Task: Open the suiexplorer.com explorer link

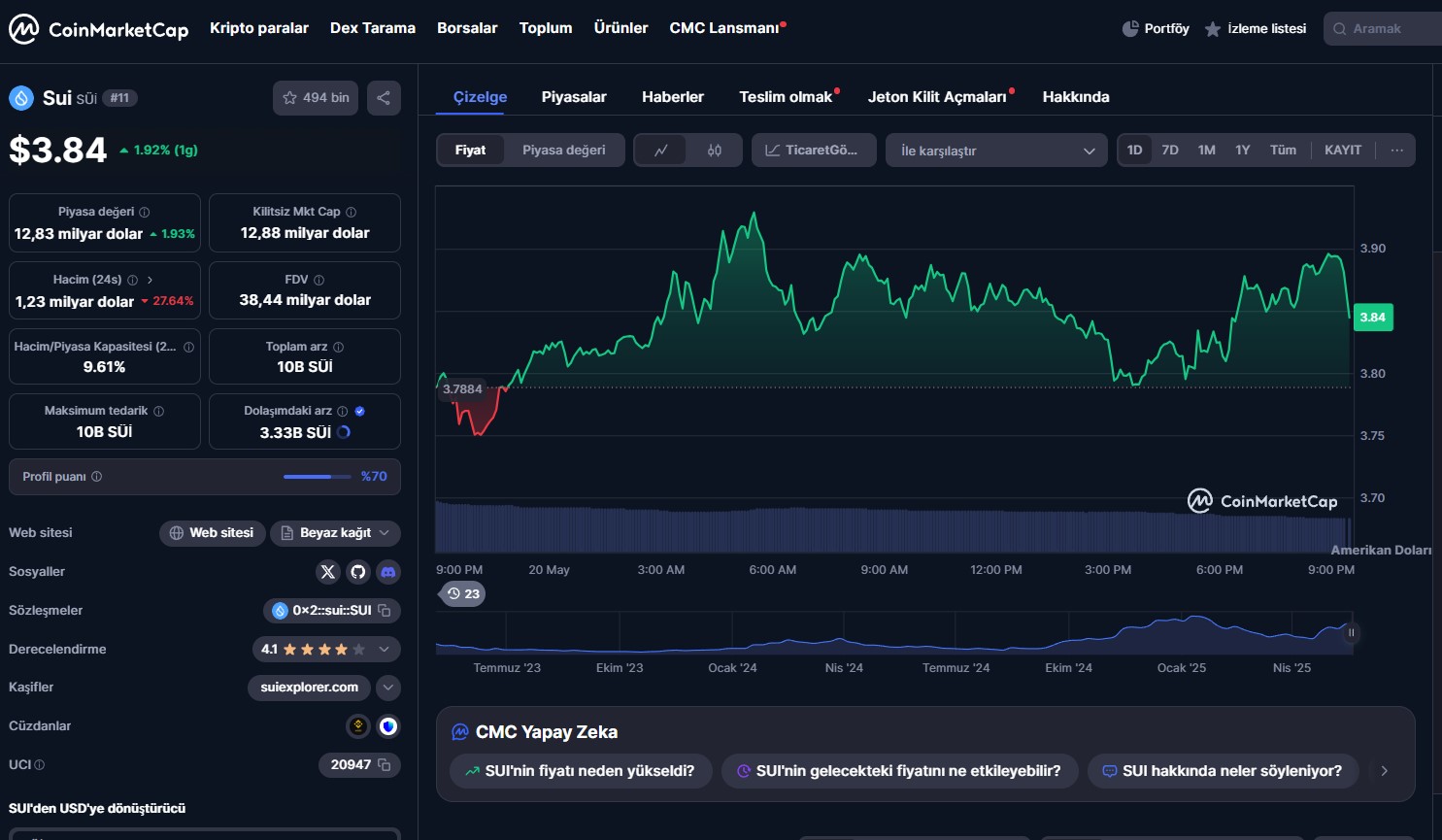Action: pos(310,688)
